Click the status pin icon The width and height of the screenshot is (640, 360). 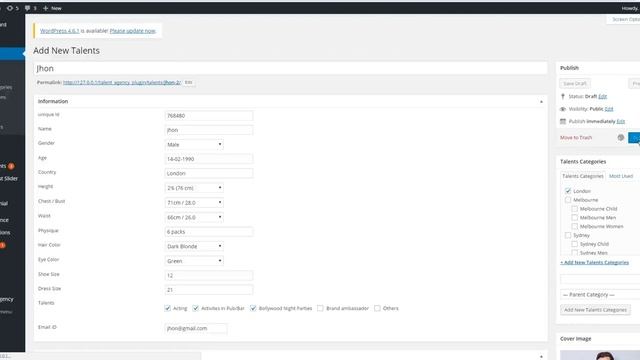tap(563, 96)
